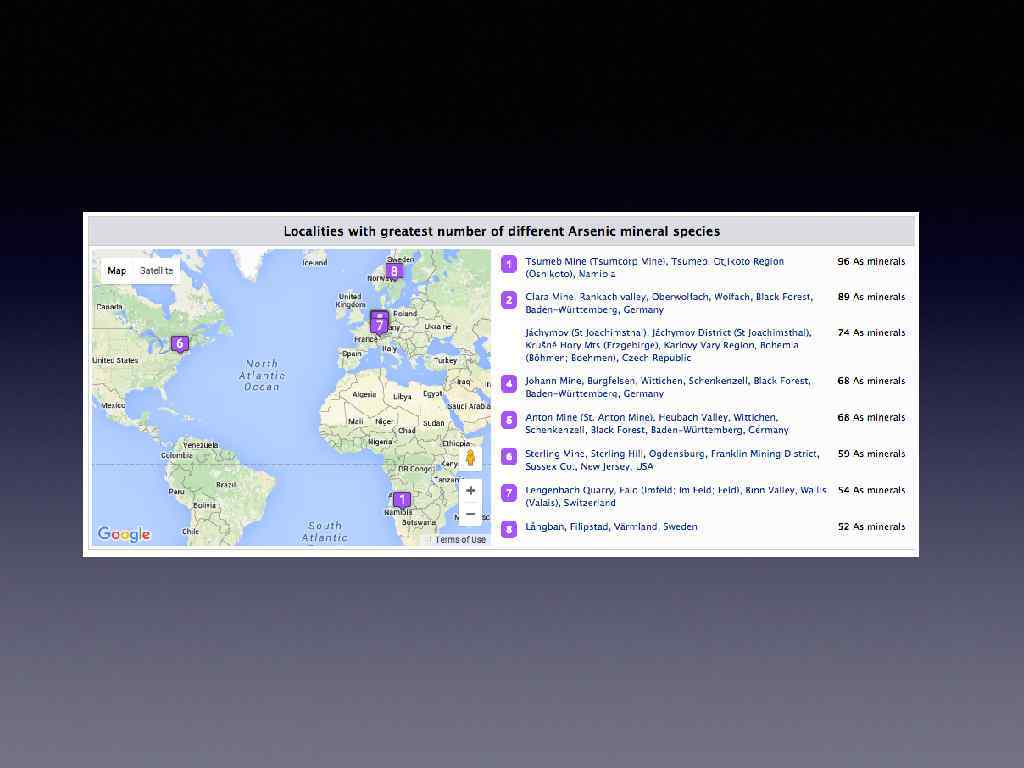Click the Arsenic mineral species heading
1024x768 pixels.
pyautogui.click(x=502, y=231)
